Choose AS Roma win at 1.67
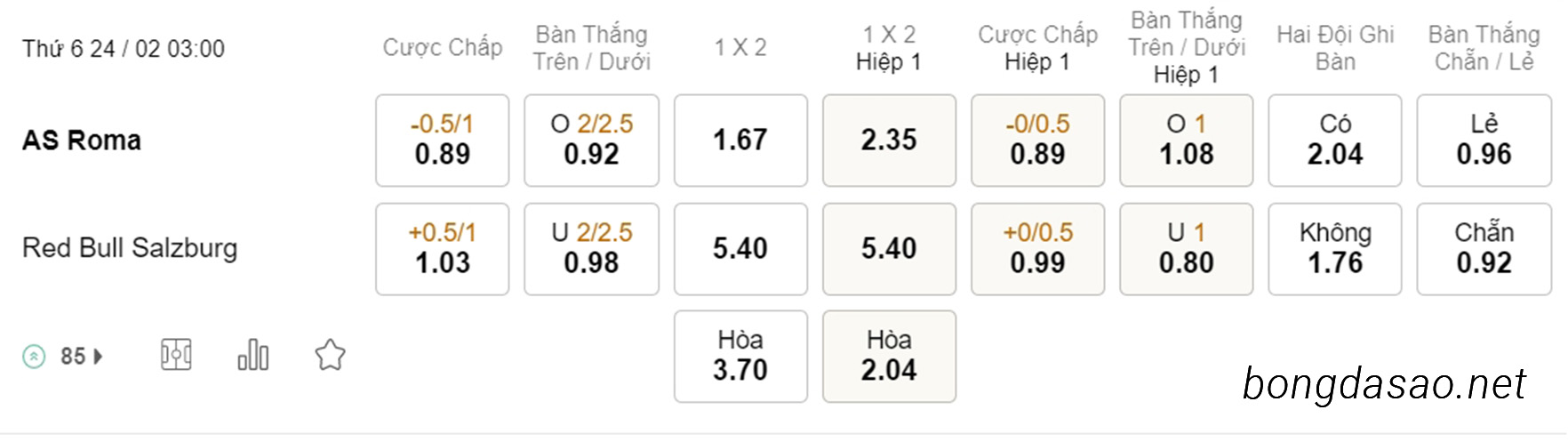The image size is (1568, 442). [740, 141]
